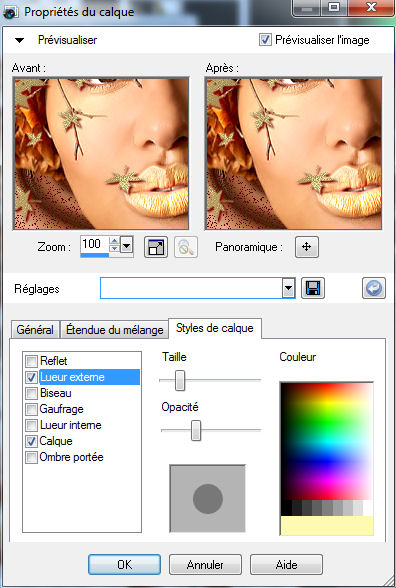396x588 pixels.
Task: Enable the Biseau checkbox
Action: (32, 393)
